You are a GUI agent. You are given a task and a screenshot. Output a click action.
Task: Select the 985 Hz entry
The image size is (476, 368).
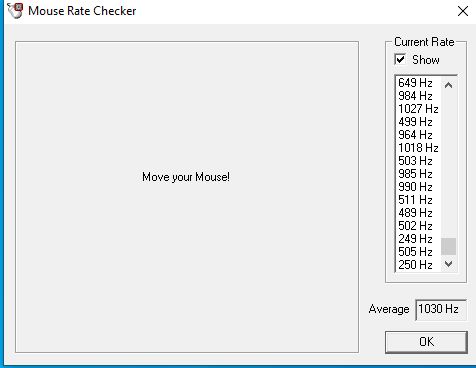point(419,174)
